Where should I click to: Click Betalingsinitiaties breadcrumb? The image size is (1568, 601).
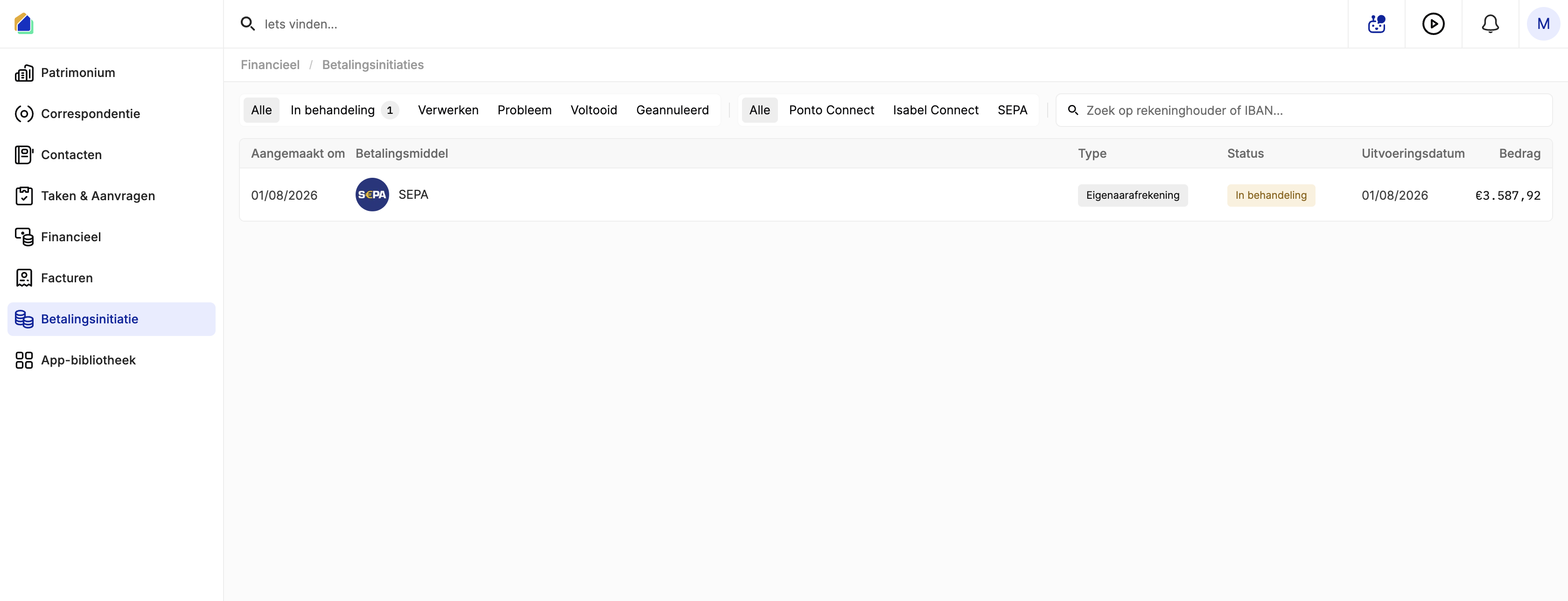coord(372,65)
